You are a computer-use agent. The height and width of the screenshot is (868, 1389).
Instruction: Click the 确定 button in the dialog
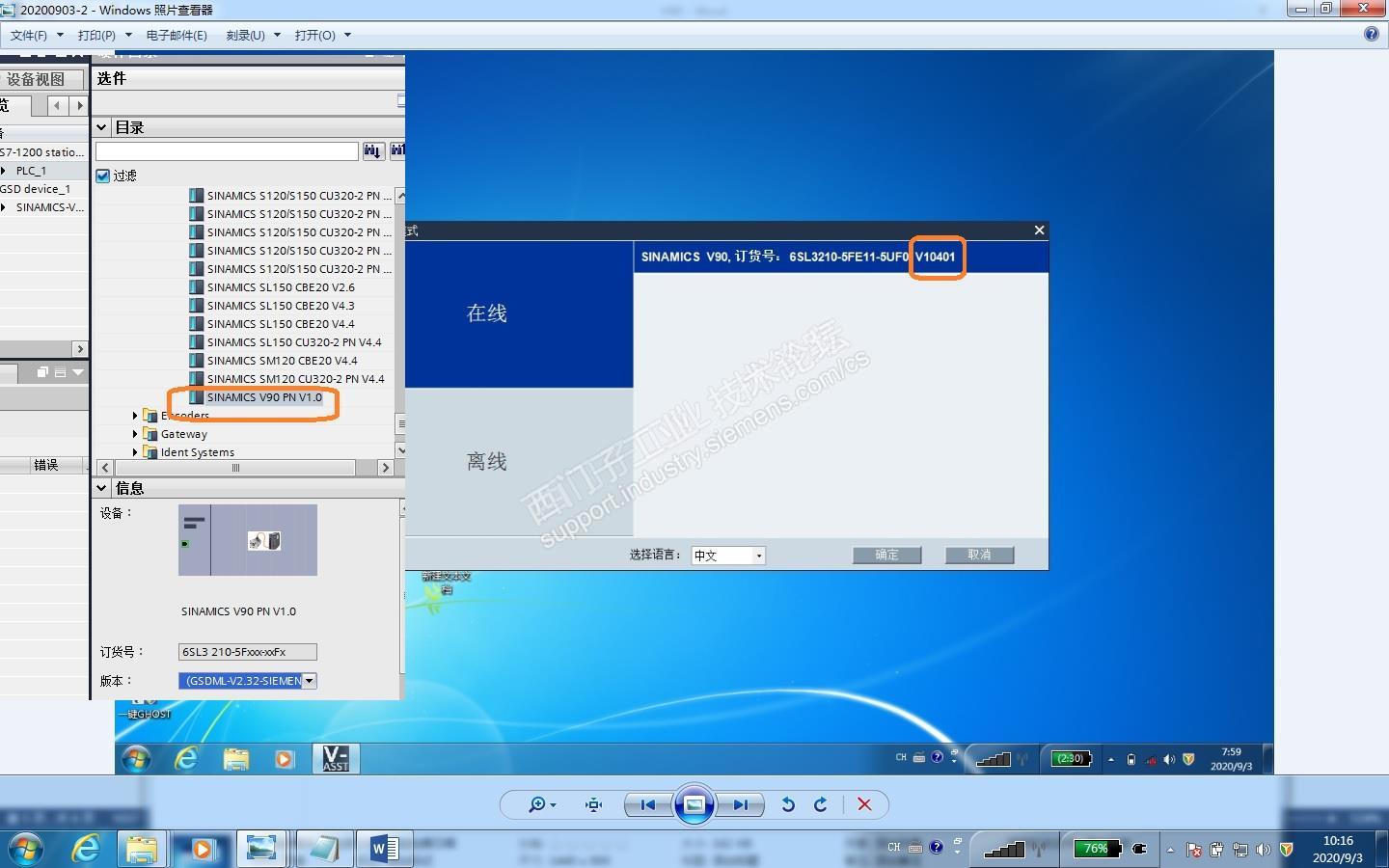886,555
